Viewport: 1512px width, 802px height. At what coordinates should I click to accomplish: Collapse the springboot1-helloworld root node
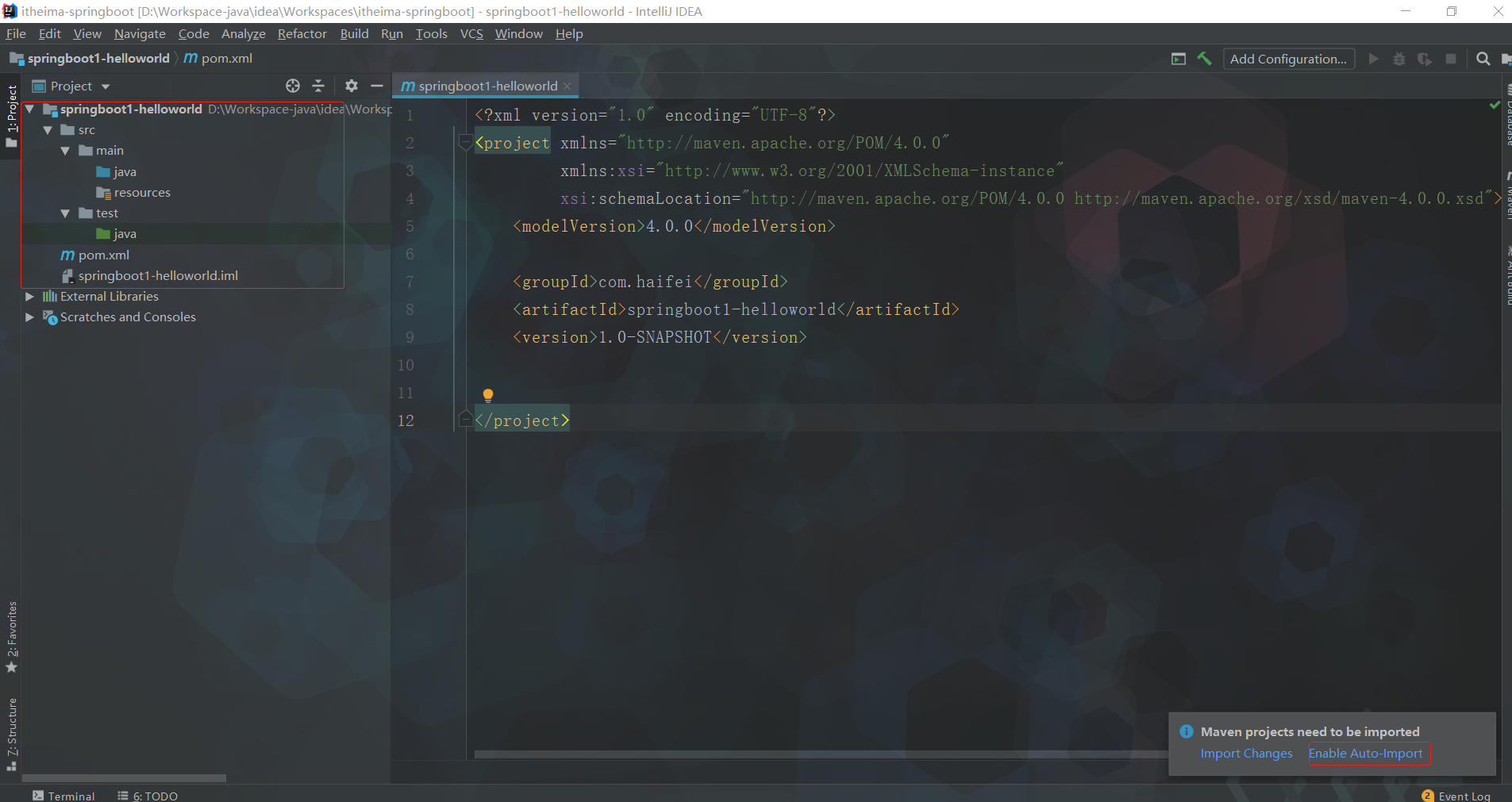click(x=29, y=109)
